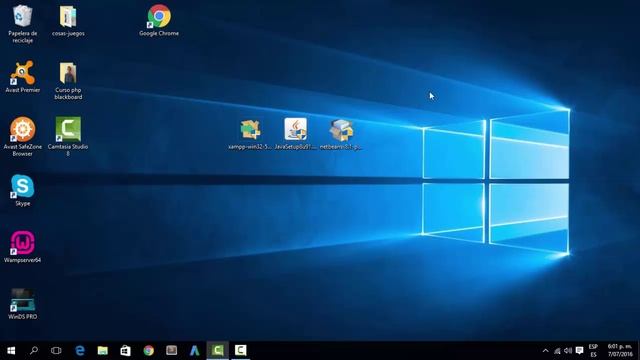The width and height of the screenshot is (640, 360).
Task: Select Avast SafeZone Browser shortcut
Action: coord(22,136)
